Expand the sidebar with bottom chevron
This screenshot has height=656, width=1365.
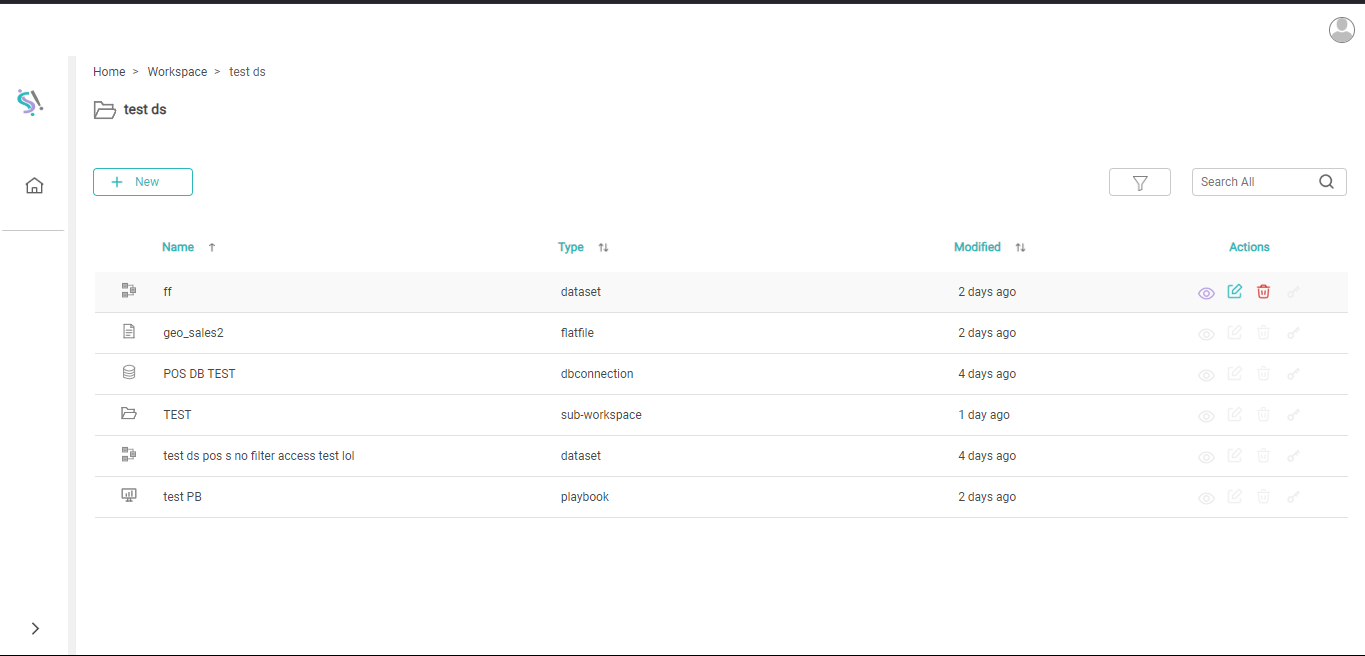pyautogui.click(x=35, y=628)
